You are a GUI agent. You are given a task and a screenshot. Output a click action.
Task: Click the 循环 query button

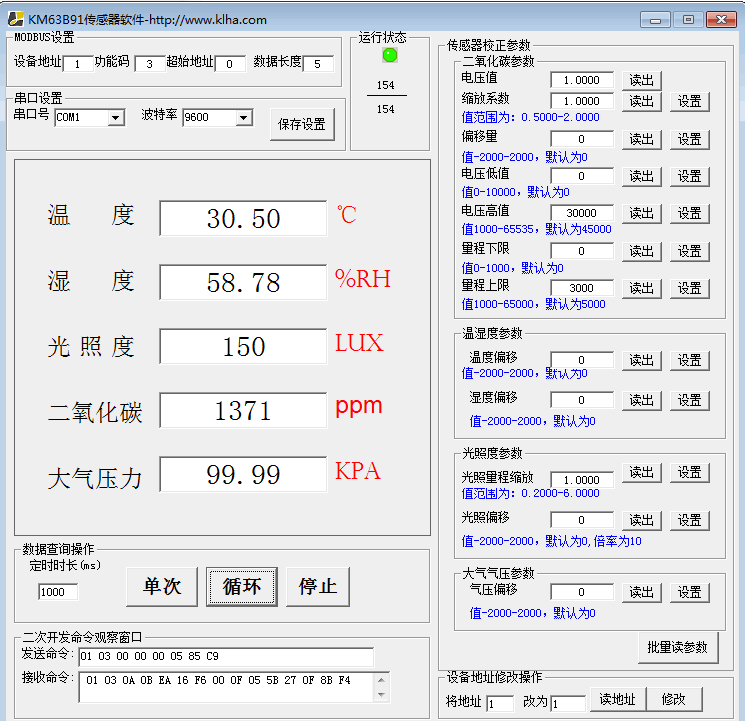point(242,586)
